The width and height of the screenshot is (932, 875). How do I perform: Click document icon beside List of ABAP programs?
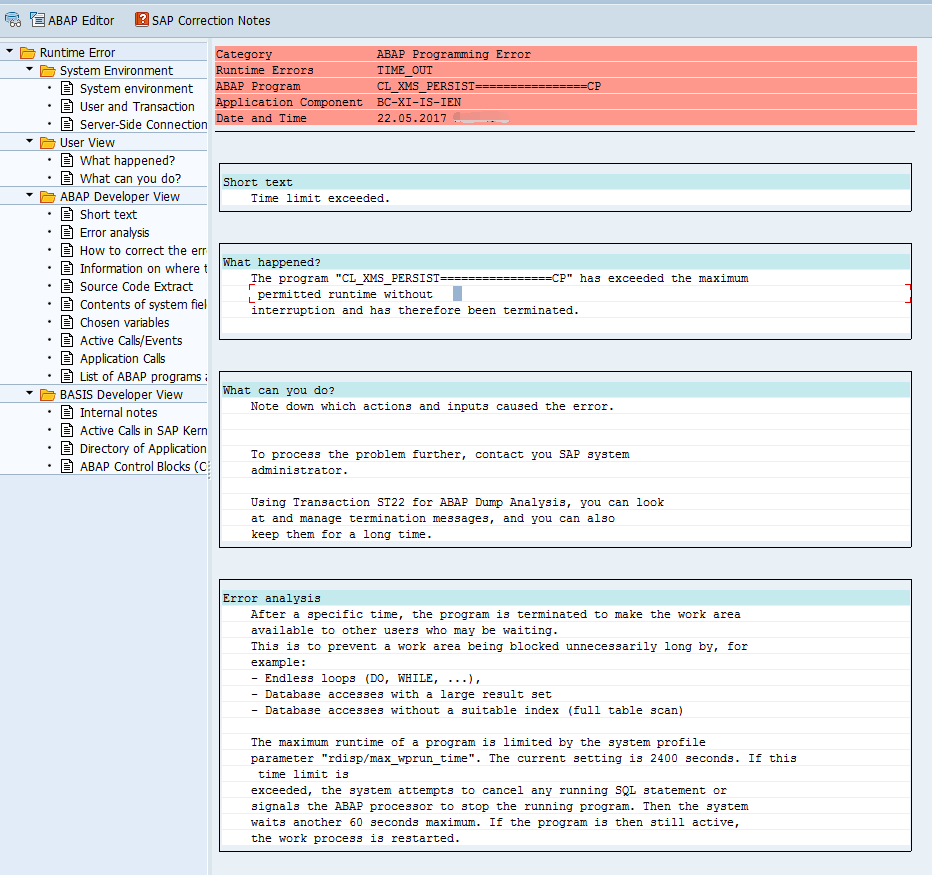pos(68,376)
